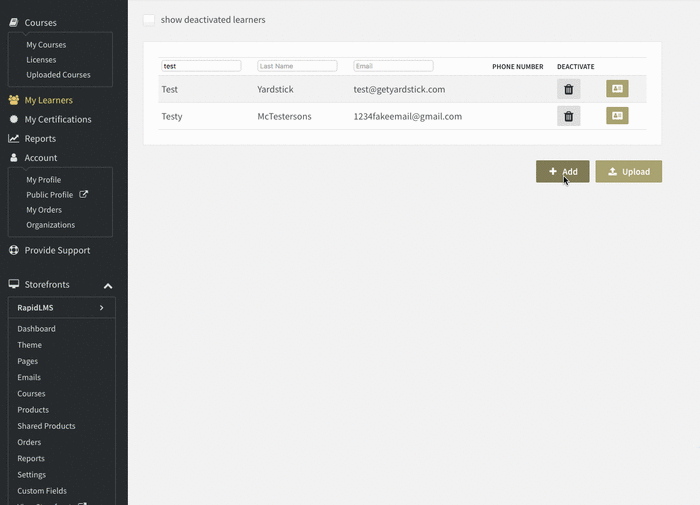Click email 1234fakeemail@gmail.com
This screenshot has width=700, height=505.
[x=408, y=117]
